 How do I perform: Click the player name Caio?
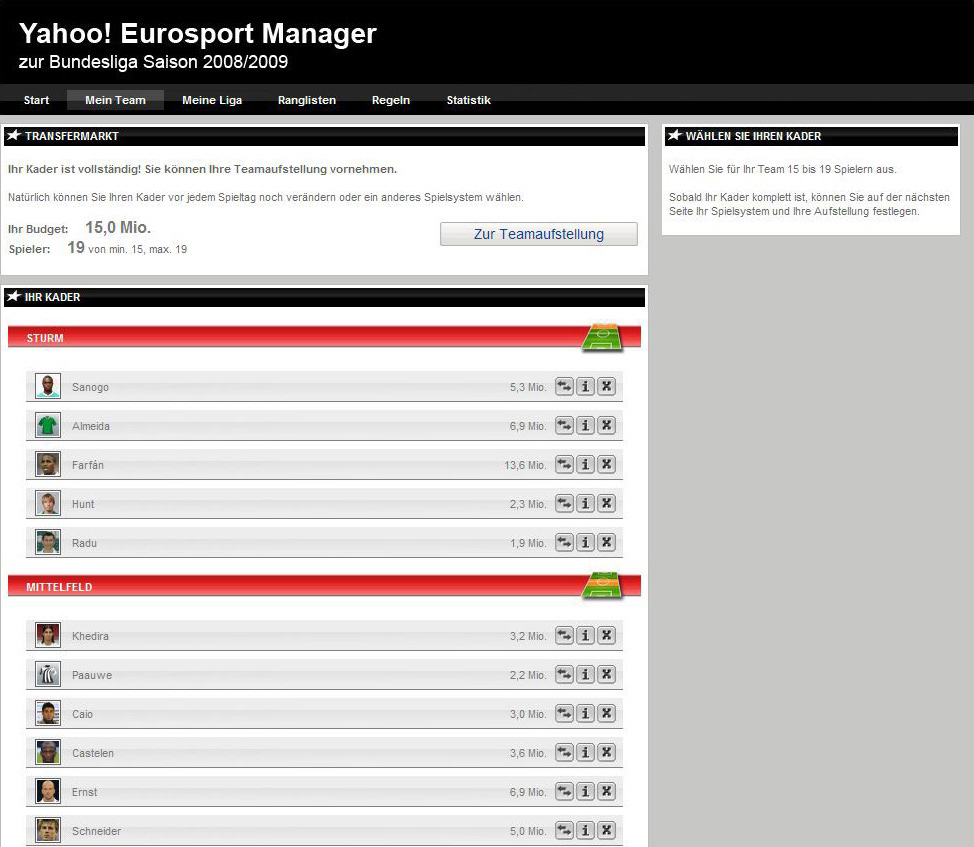(82, 714)
